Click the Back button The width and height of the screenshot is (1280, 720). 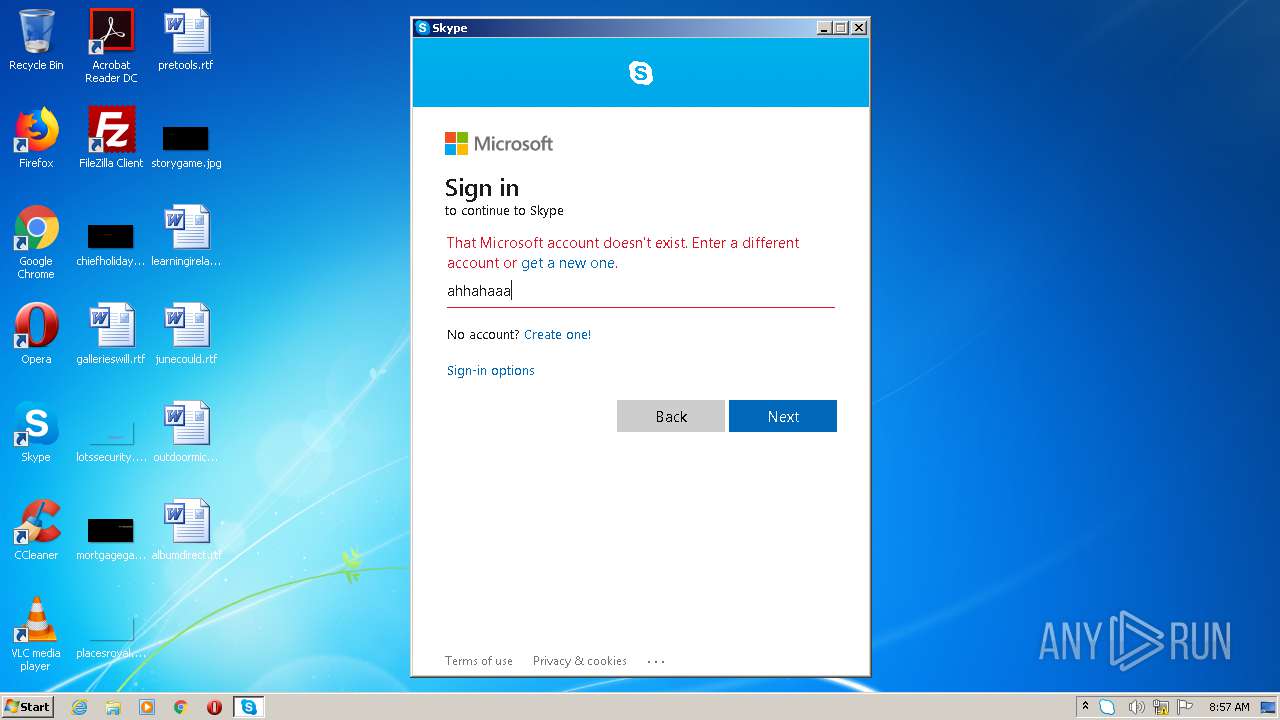click(671, 416)
